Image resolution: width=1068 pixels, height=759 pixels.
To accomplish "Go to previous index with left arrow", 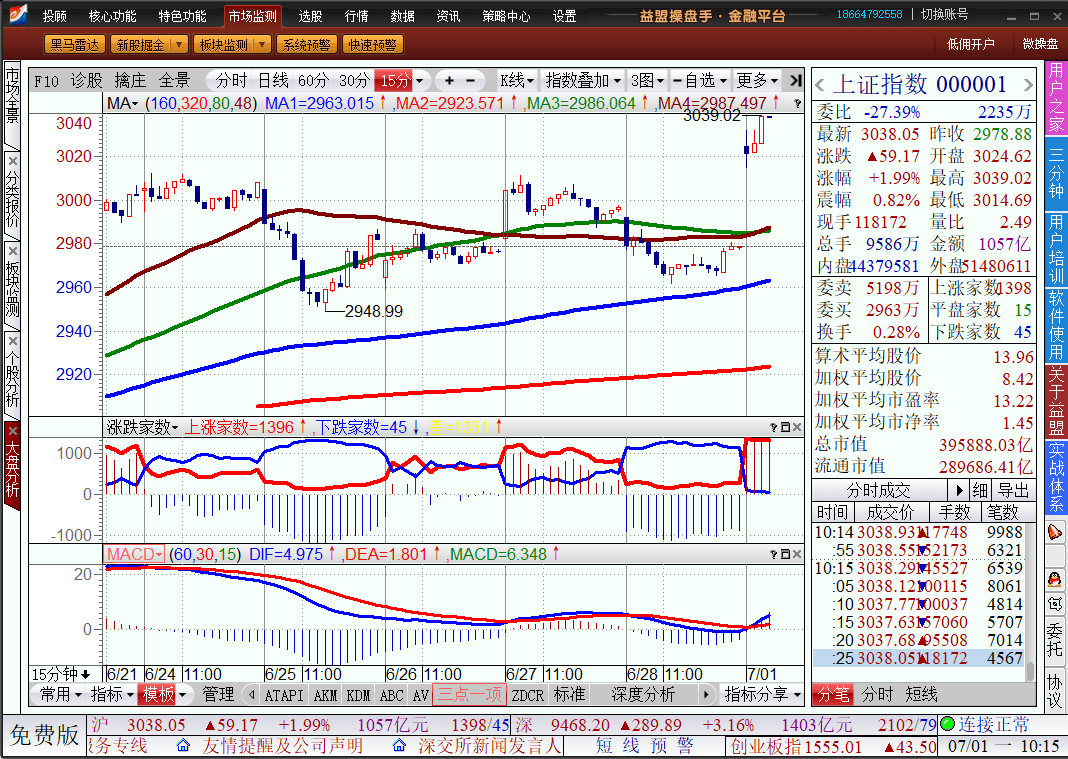I will [x=820, y=85].
